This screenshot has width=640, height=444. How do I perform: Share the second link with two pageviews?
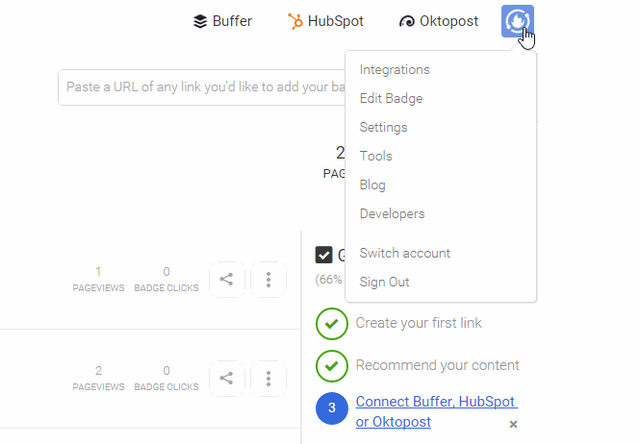227,378
